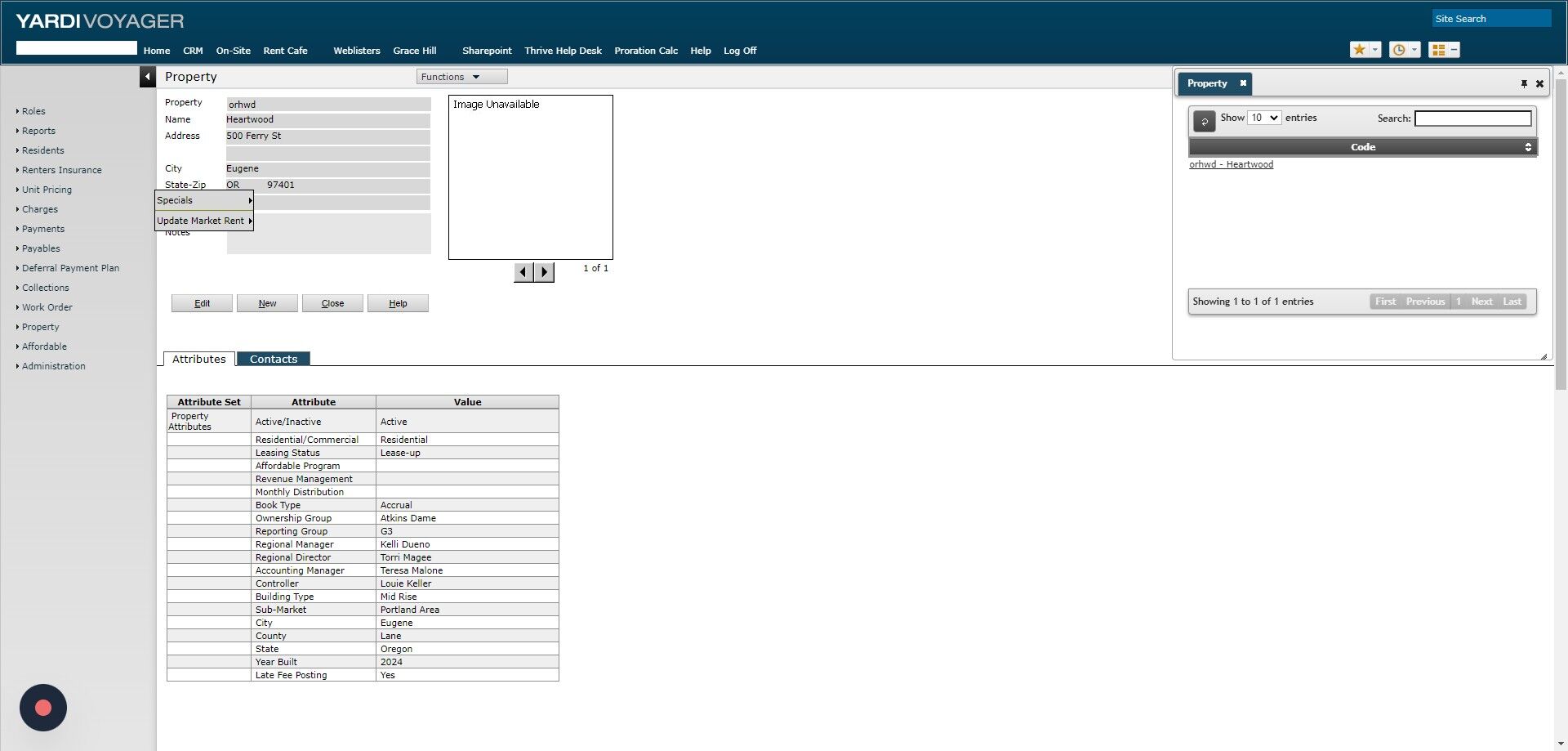The width and height of the screenshot is (1568, 751).
Task: Click Next in the pagination controls
Action: [x=1481, y=302]
